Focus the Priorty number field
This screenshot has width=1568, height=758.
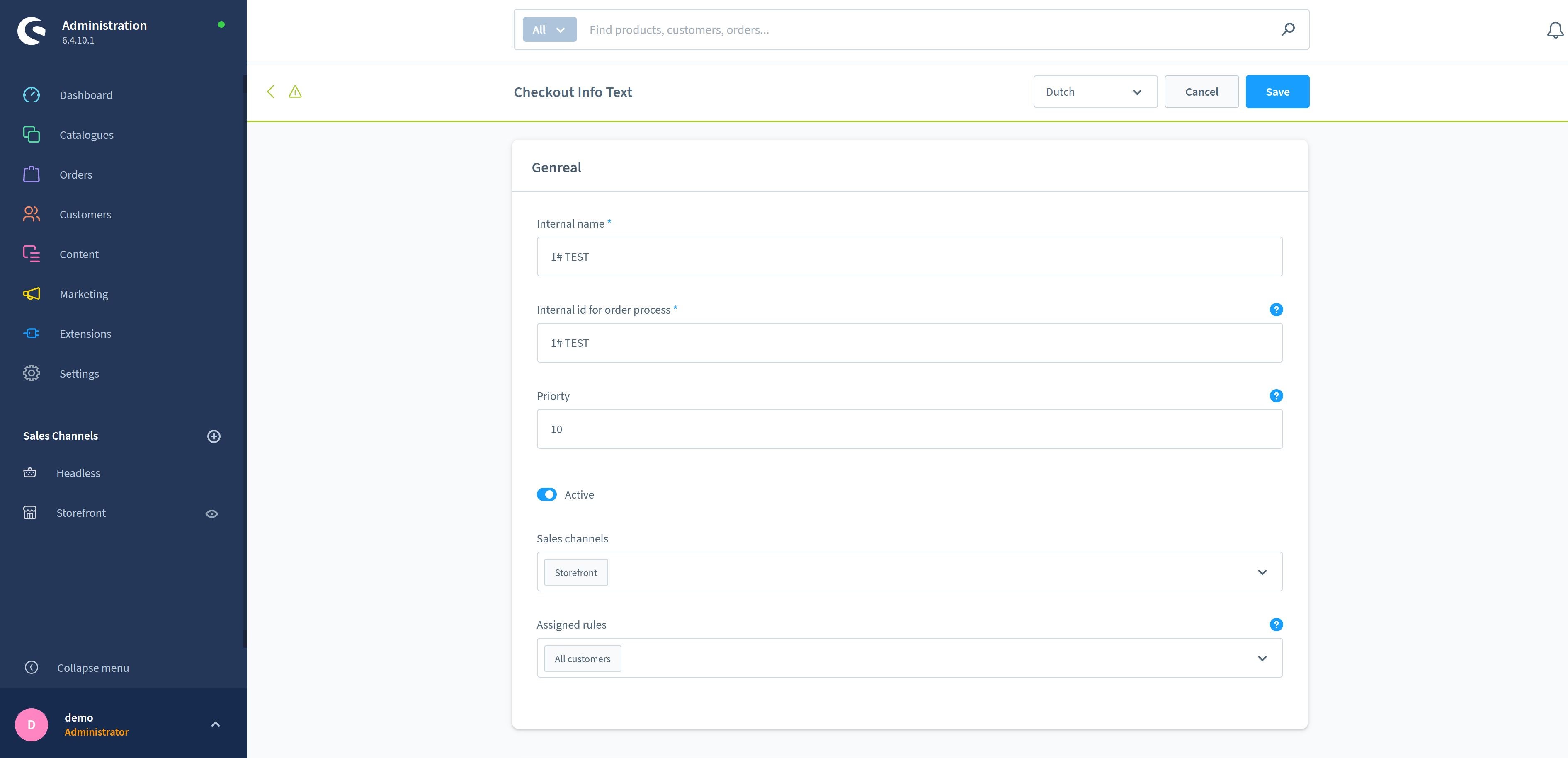909,429
